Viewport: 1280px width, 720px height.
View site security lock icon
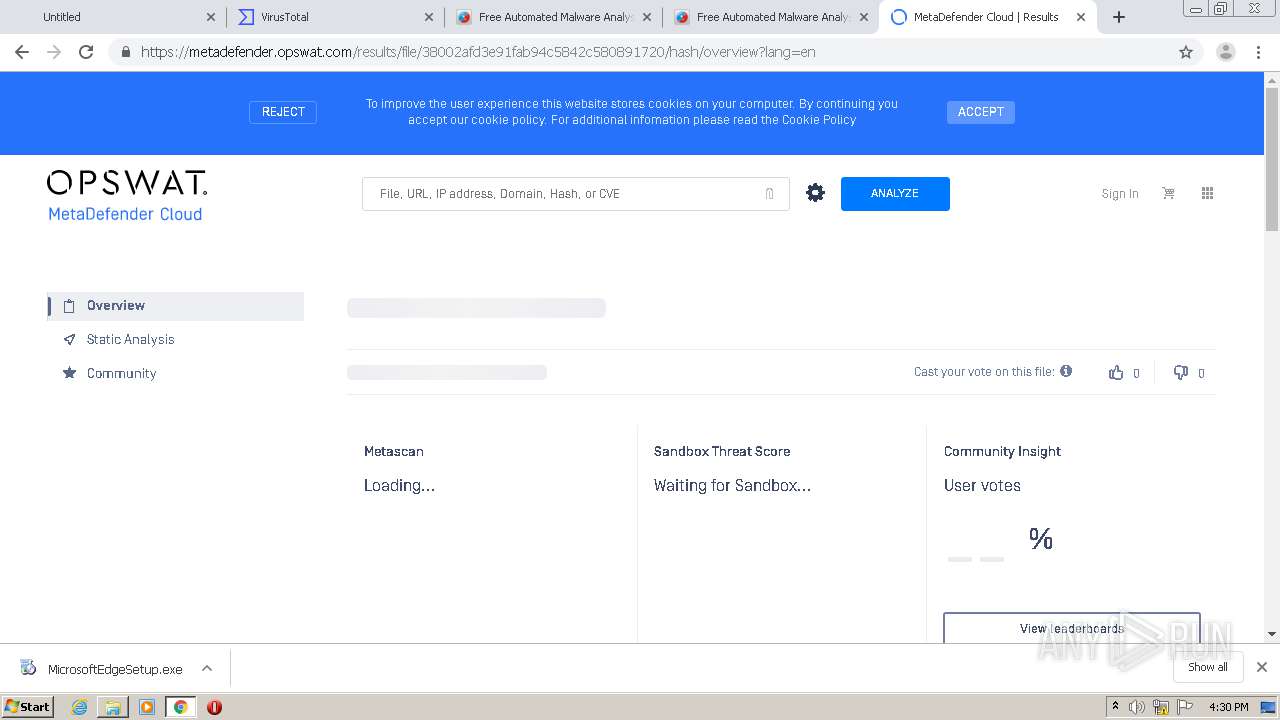[x=125, y=52]
